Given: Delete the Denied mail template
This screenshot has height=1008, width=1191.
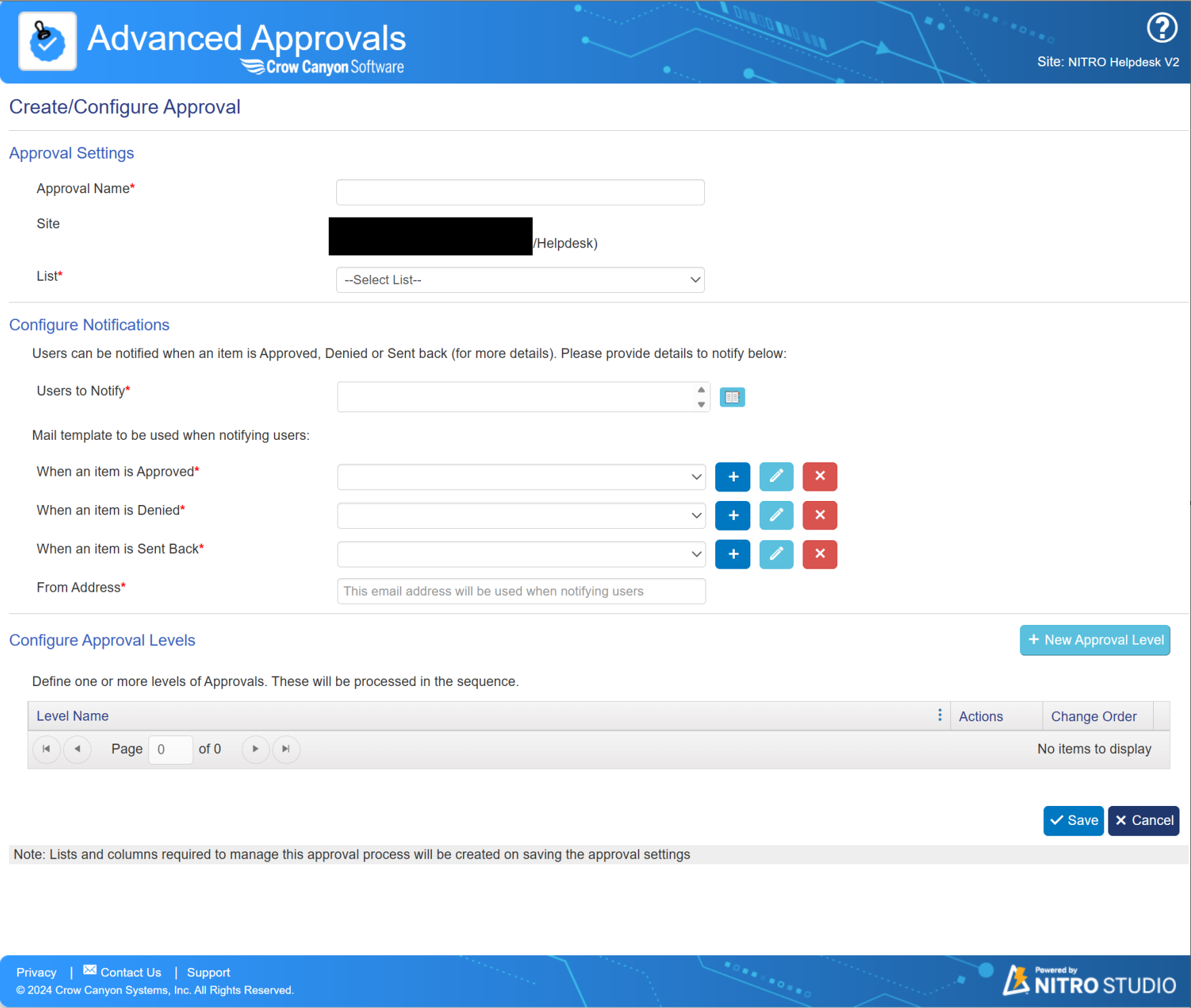Looking at the screenshot, I should (820, 515).
